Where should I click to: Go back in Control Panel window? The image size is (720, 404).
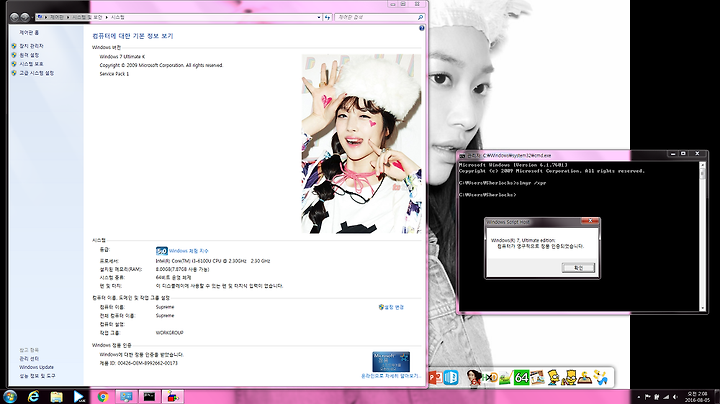point(14,17)
